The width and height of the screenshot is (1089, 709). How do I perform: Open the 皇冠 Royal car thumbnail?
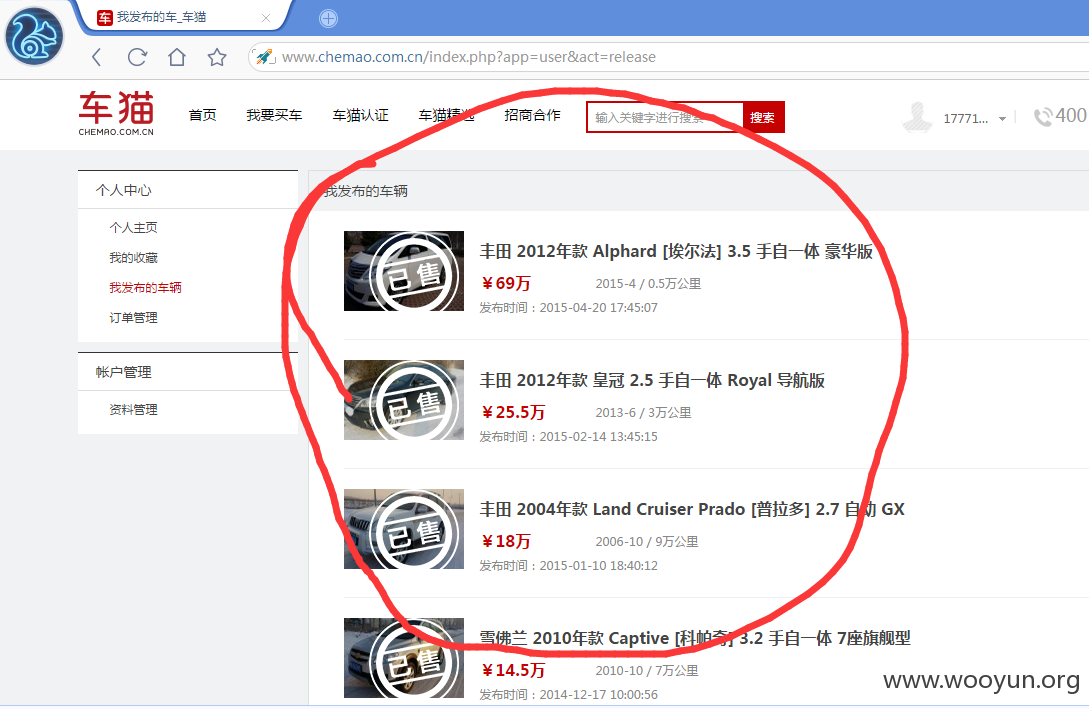[404, 400]
